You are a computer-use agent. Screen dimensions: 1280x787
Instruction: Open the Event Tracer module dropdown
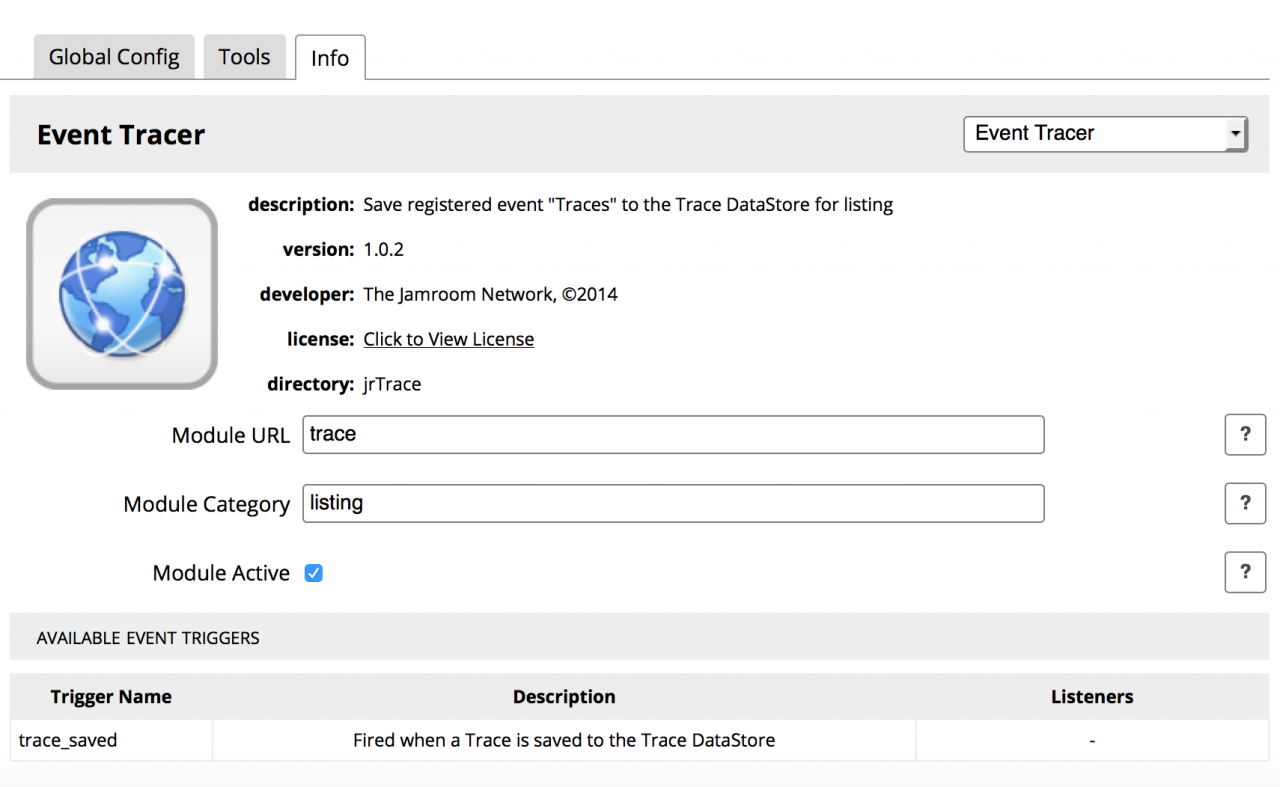1105,133
